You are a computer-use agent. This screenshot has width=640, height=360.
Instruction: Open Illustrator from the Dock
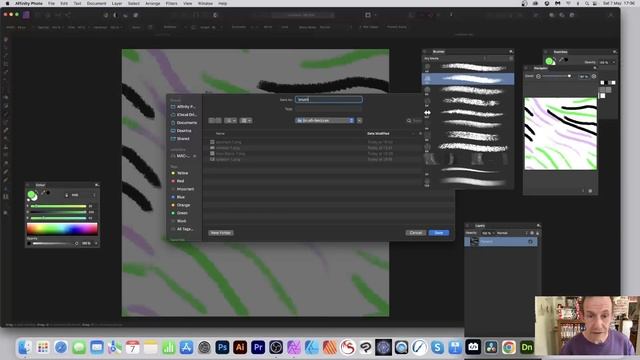[240, 347]
